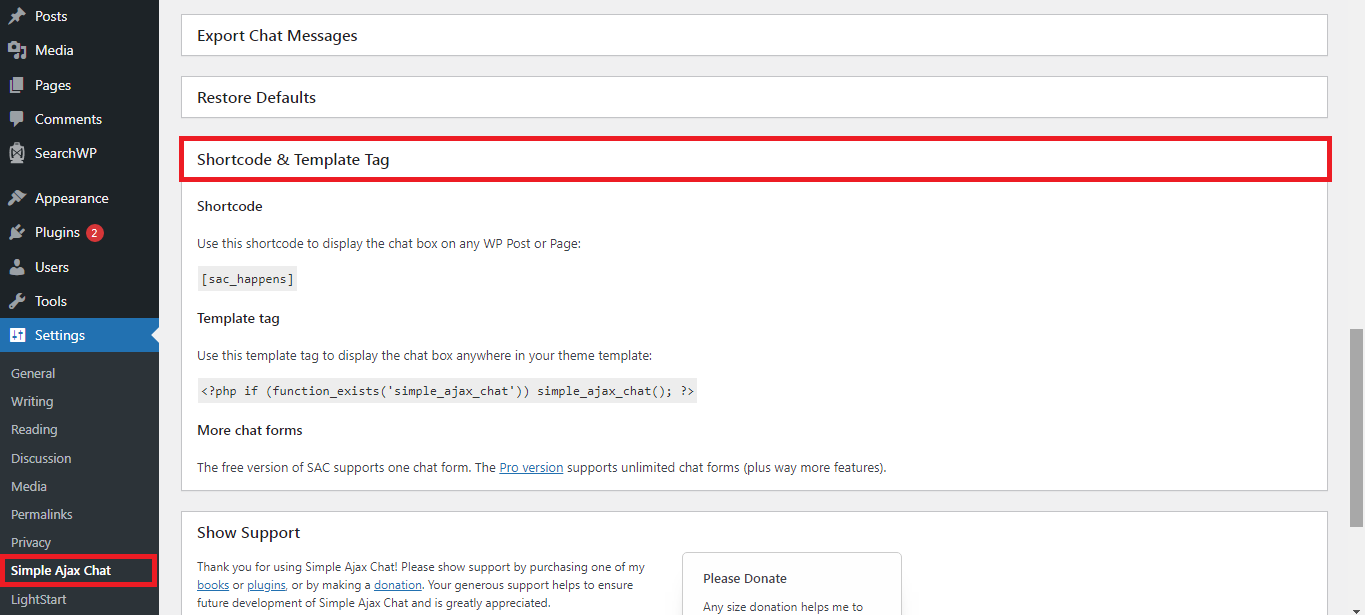1365x615 pixels.
Task: Click the Posts pin icon
Action: tap(17, 16)
